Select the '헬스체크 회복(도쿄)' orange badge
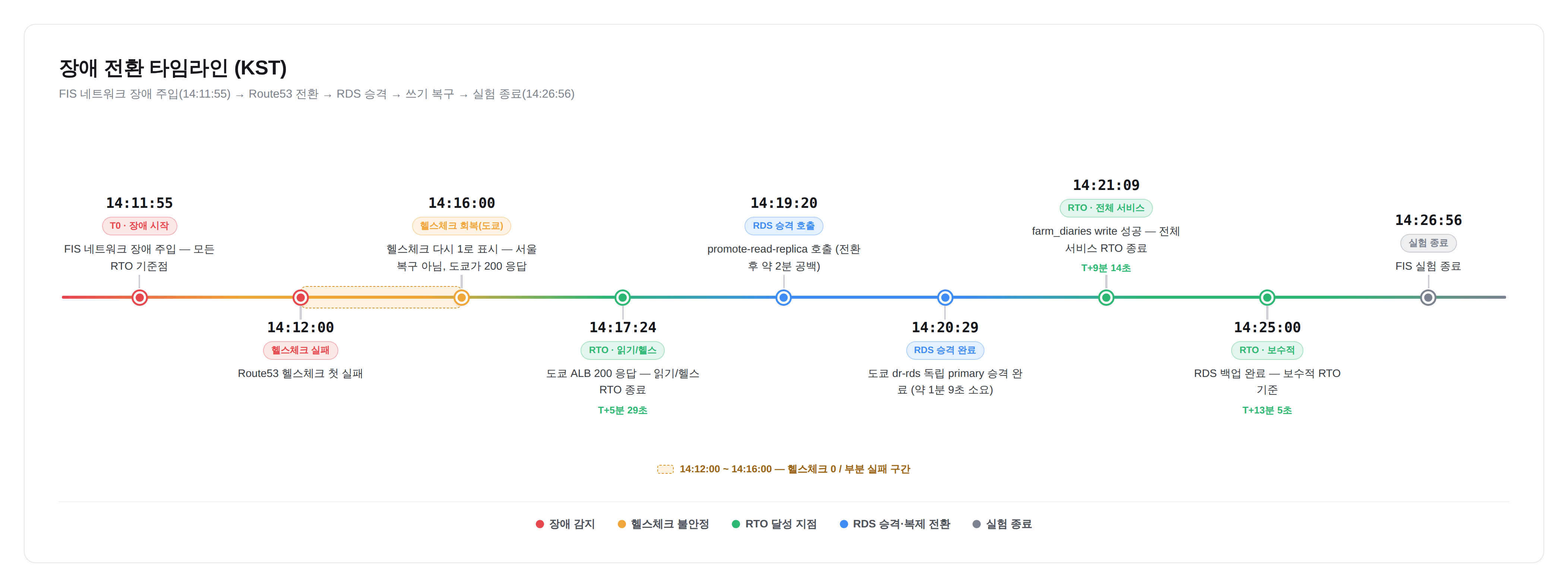Image resolution: width=1568 pixels, height=587 pixels. (461, 226)
